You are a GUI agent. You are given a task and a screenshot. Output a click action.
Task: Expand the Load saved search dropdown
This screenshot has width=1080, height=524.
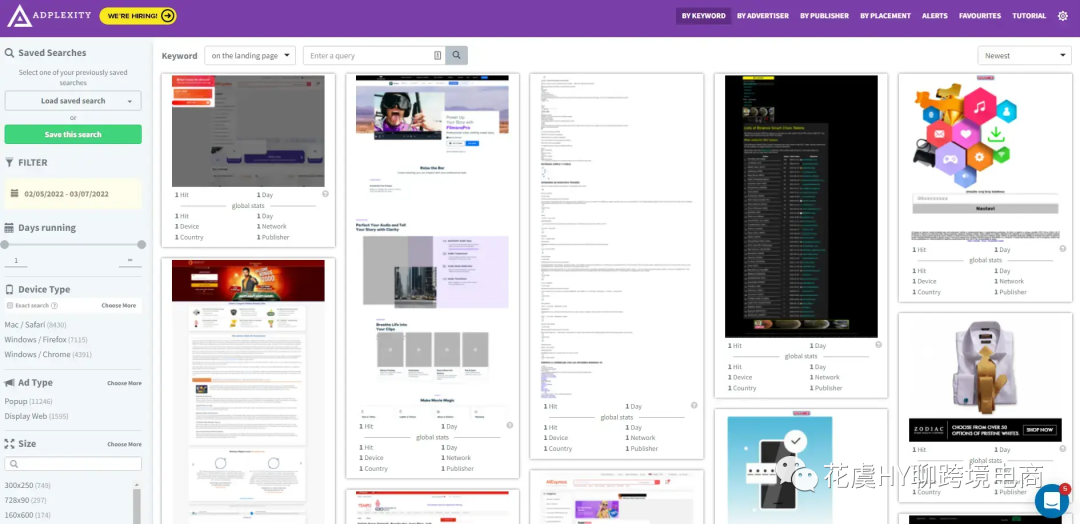pyautogui.click(x=73, y=101)
